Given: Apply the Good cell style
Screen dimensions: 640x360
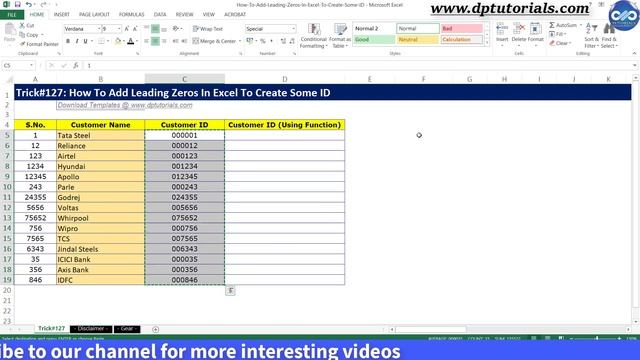Looking at the screenshot, I should [x=374, y=40].
